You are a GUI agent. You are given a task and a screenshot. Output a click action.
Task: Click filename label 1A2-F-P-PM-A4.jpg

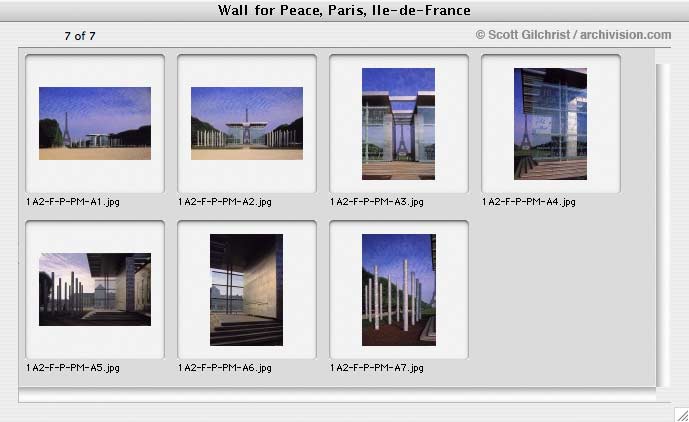click(529, 202)
